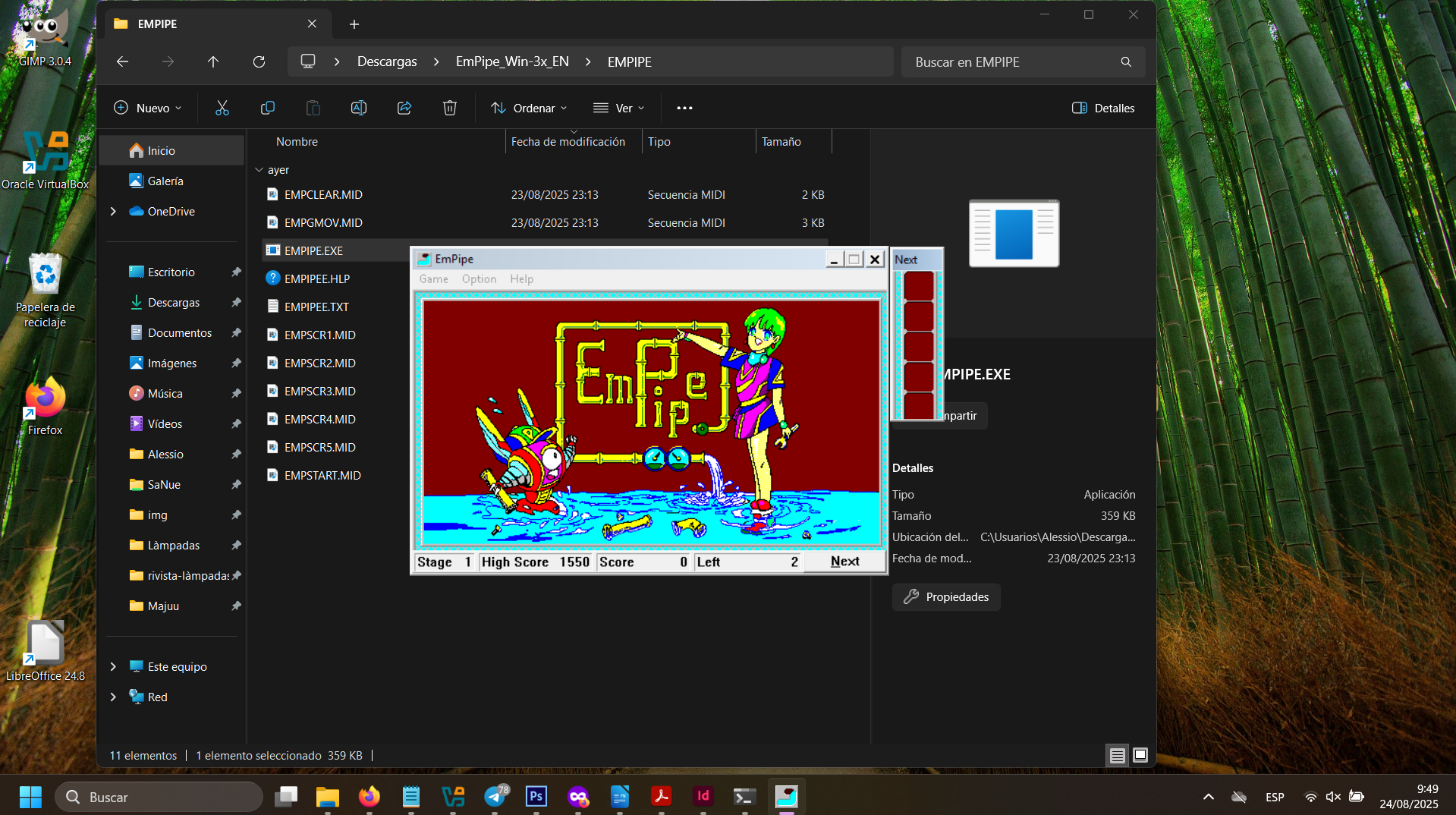This screenshot has width=1456, height=815.
Task: Click the Delete trash icon
Action: pos(450,108)
